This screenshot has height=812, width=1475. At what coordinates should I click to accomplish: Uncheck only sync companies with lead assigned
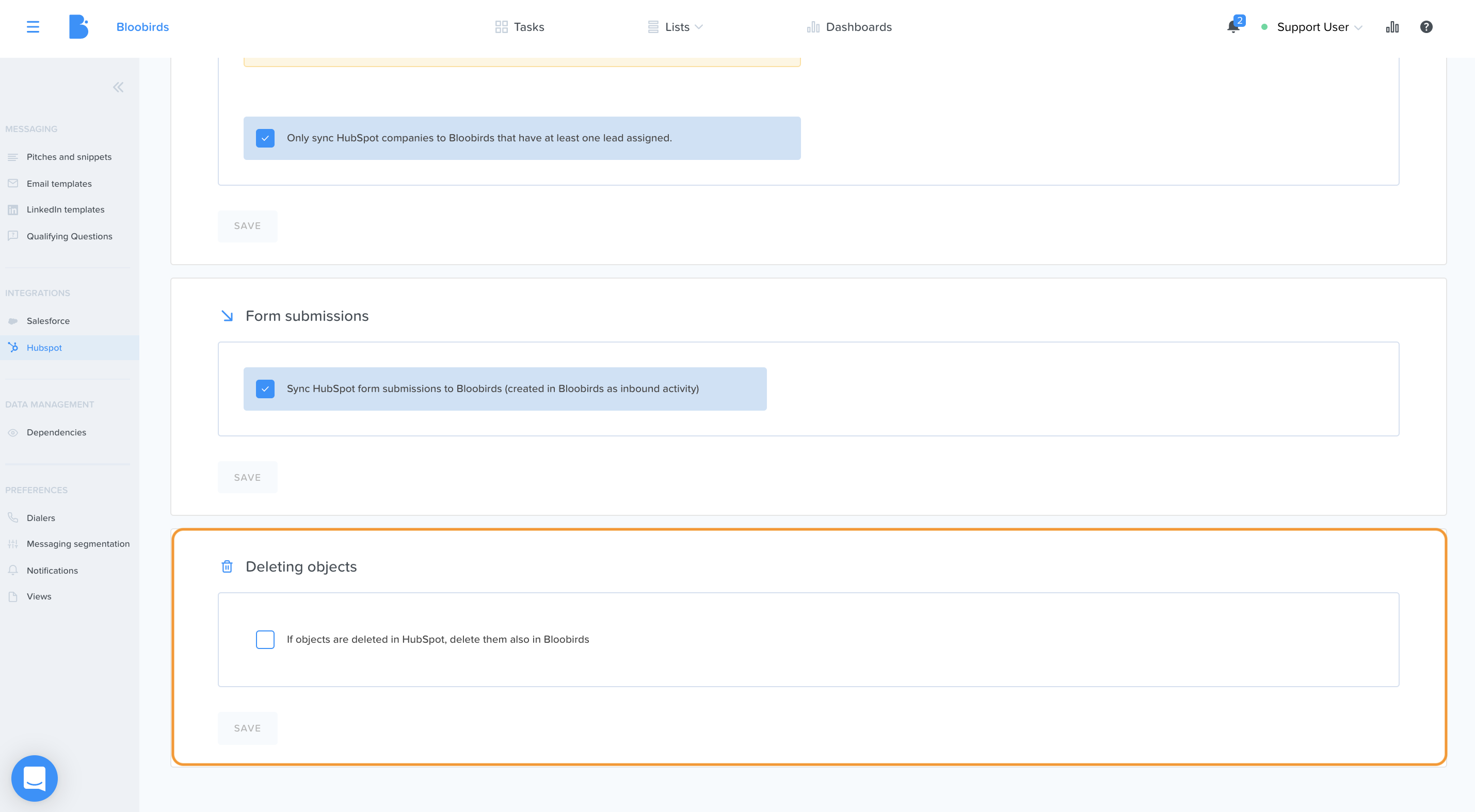pyautogui.click(x=265, y=138)
